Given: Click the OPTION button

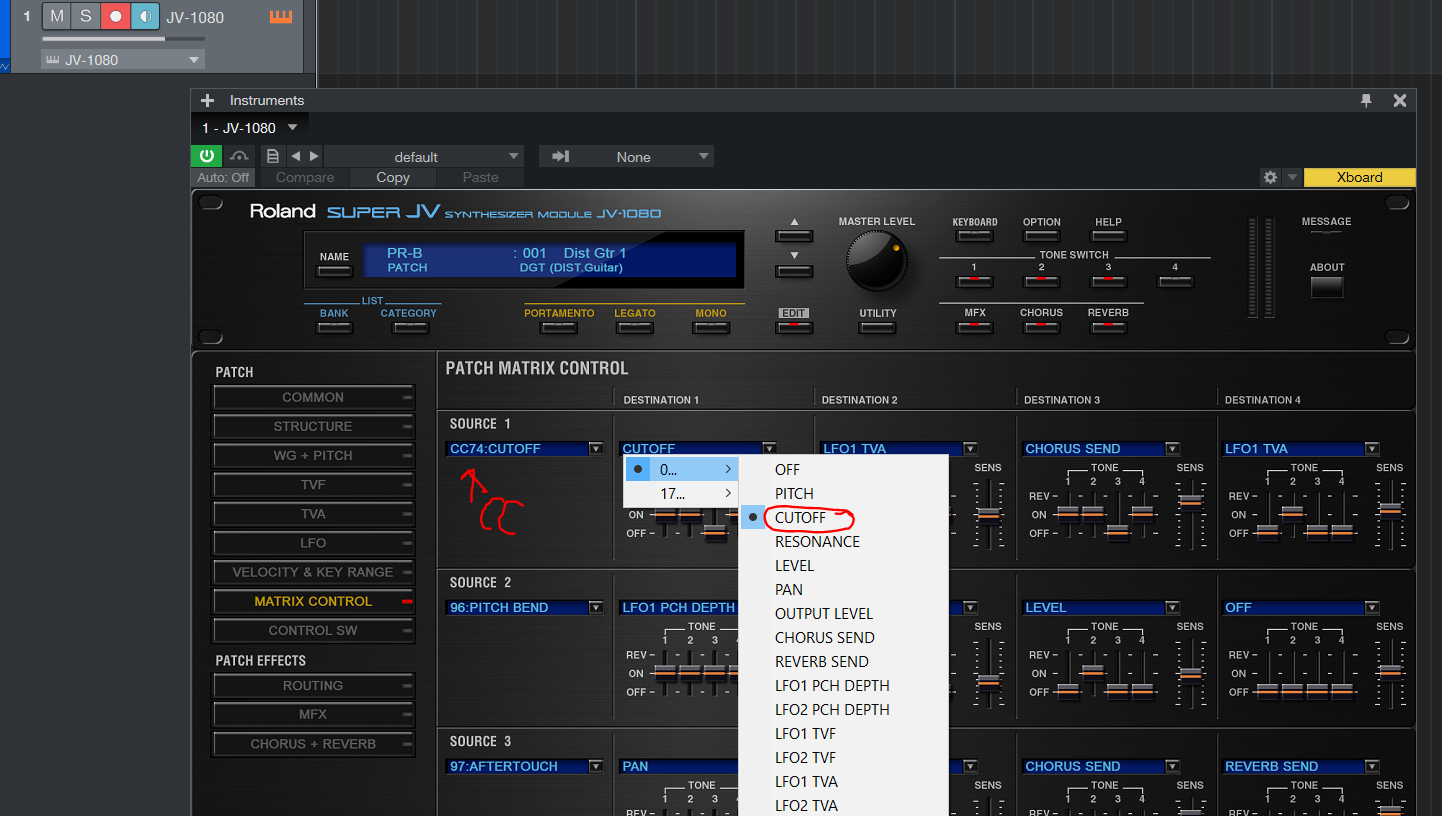Looking at the screenshot, I should [1041, 236].
